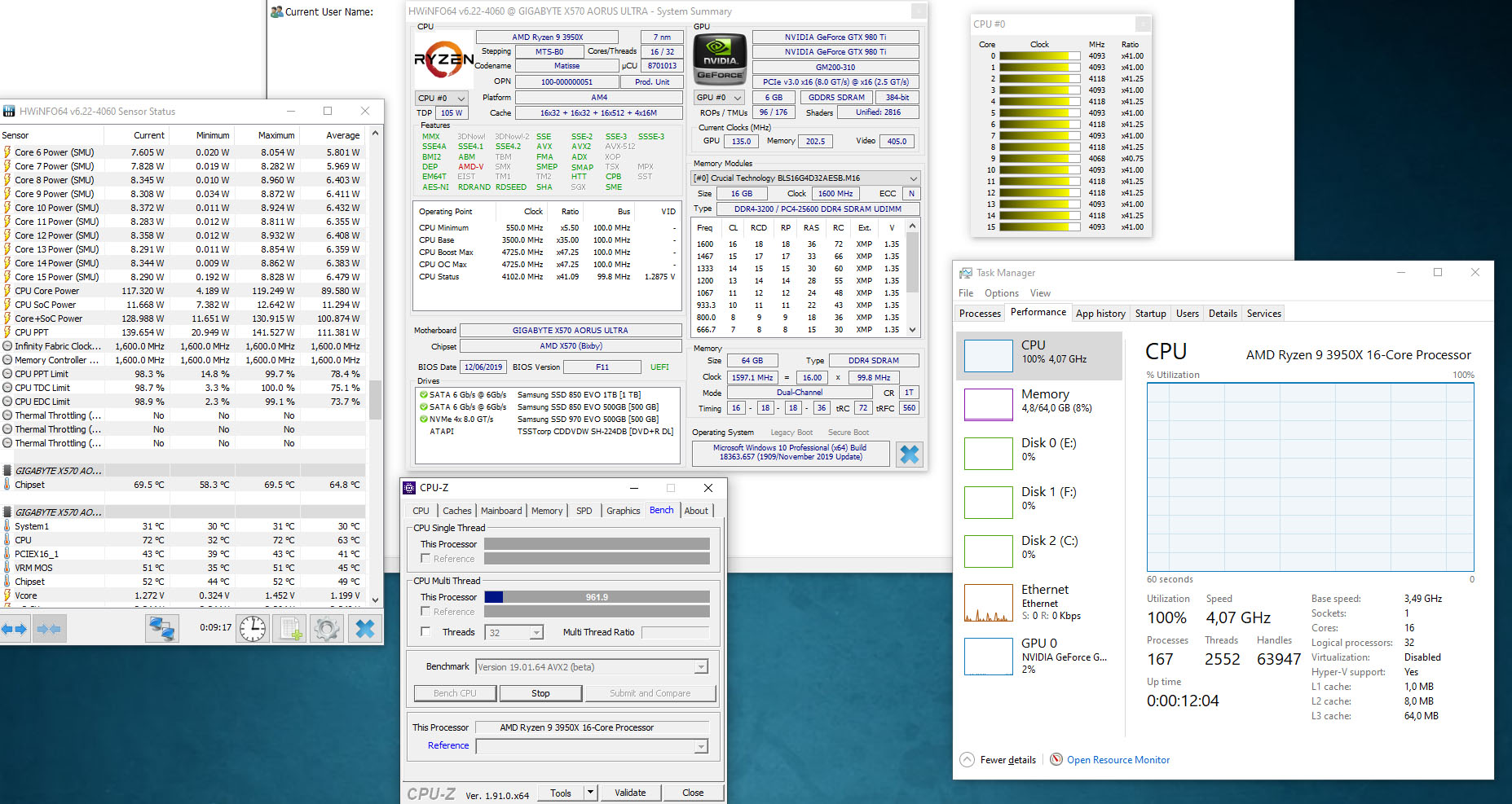
Task: Stop the running CPU-Z benchmark
Action: (x=540, y=693)
